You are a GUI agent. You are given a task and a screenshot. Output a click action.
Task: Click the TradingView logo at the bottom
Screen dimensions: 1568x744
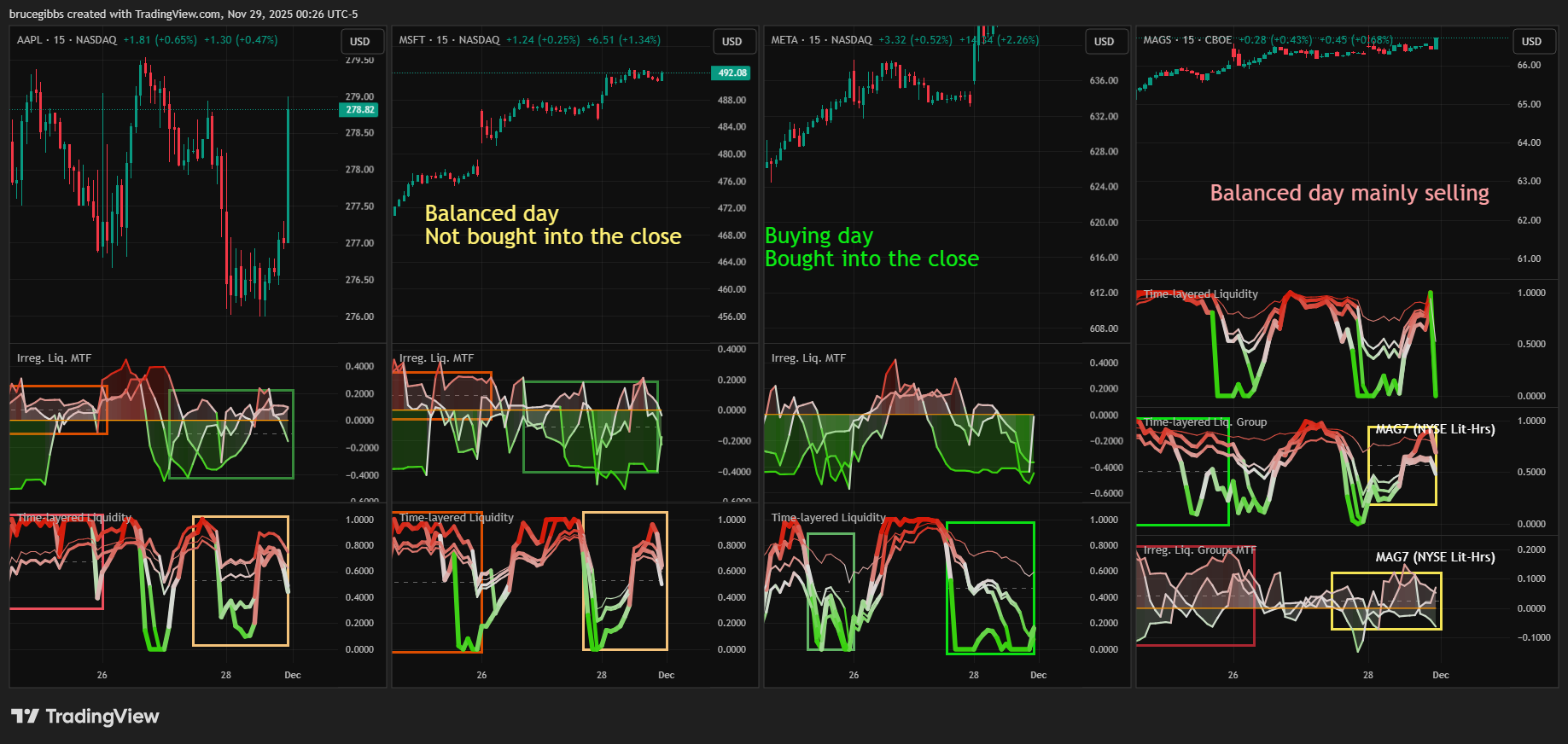[x=85, y=716]
